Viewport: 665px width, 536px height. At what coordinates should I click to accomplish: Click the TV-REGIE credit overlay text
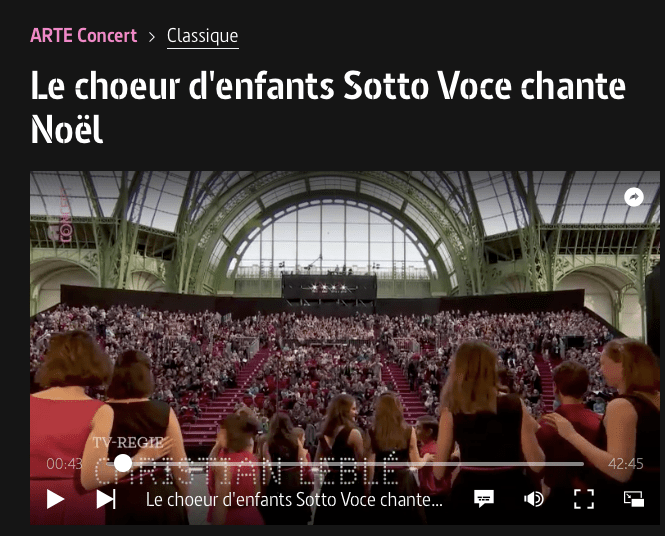[x=128, y=443]
